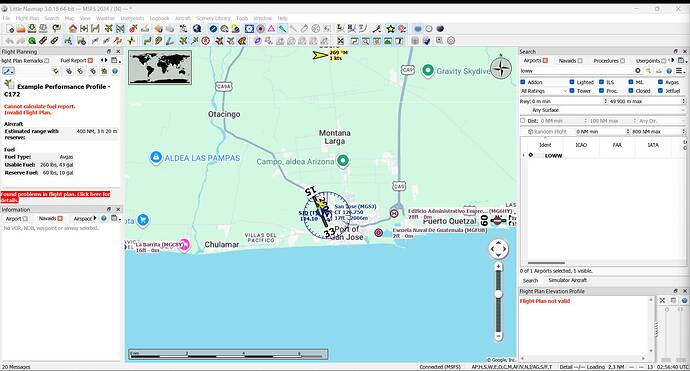Click the house-shaped Go Home icon

click(x=73, y=29)
